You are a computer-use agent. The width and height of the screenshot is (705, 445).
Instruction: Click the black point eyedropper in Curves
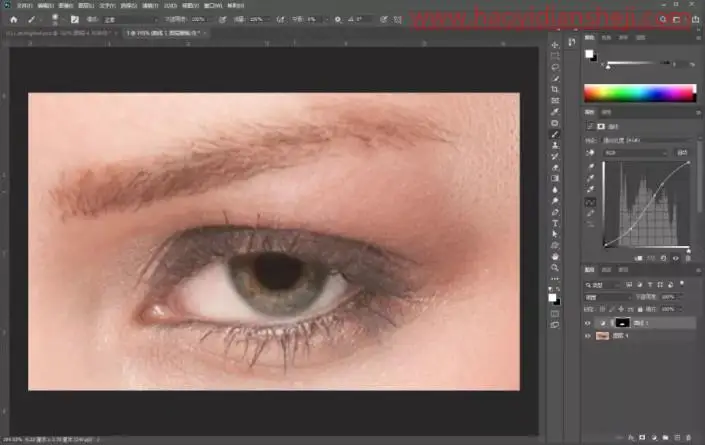591,167
